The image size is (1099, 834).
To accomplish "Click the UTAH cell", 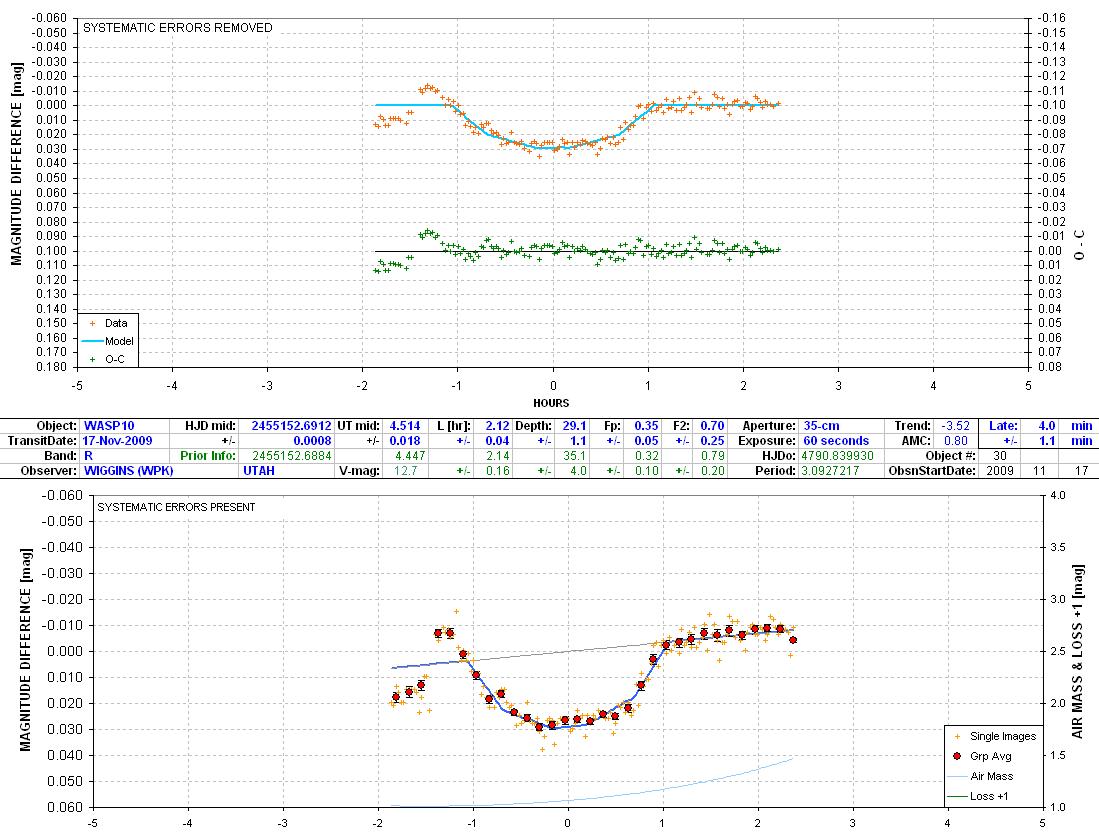I will point(287,470).
